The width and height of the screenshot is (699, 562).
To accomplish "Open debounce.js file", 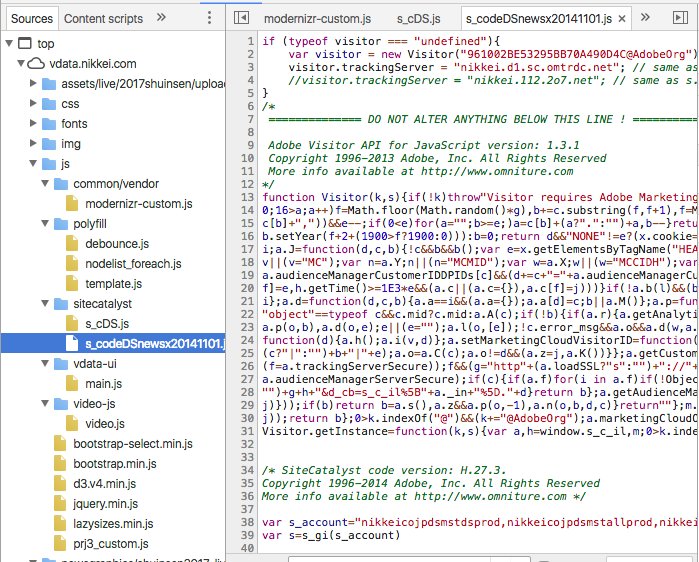I will pyautogui.click(x=117, y=244).
